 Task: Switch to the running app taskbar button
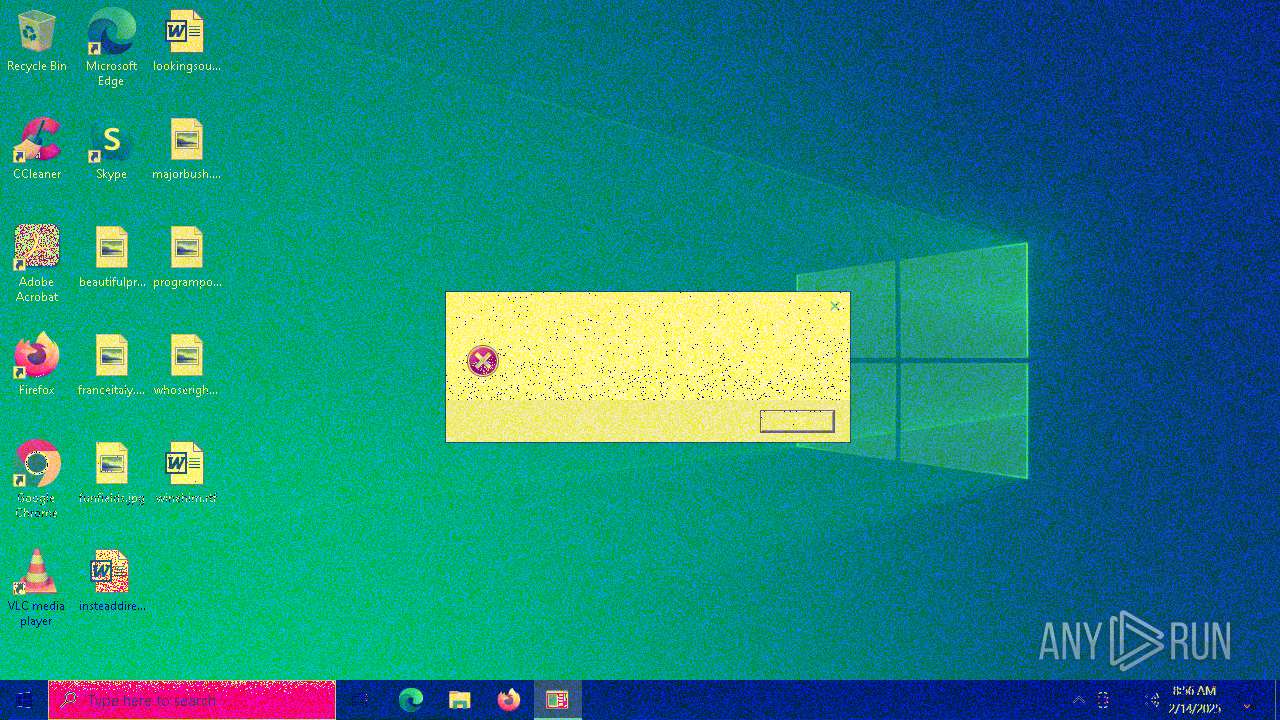coord(557,700)
